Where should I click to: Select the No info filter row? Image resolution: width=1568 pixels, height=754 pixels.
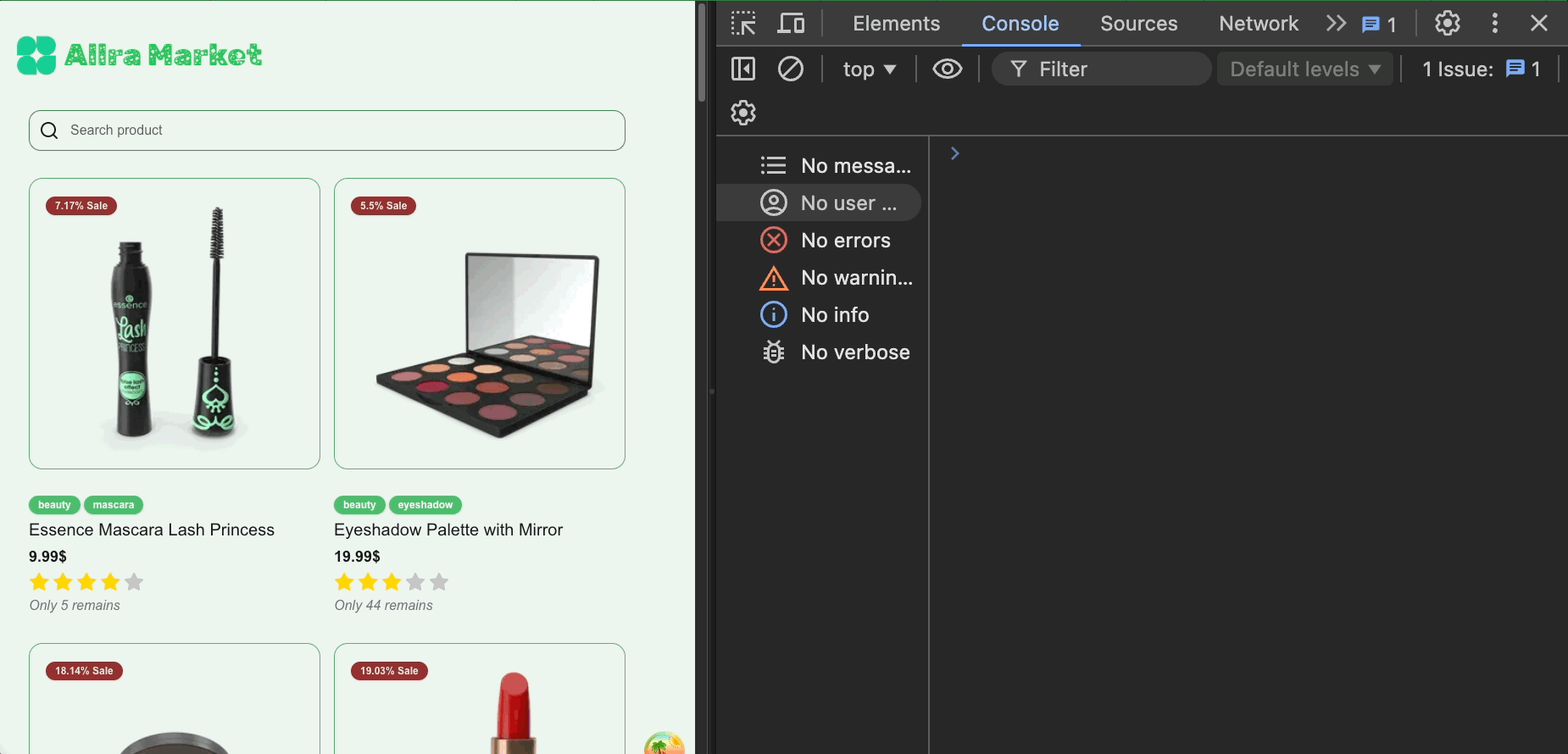point(819,314)
